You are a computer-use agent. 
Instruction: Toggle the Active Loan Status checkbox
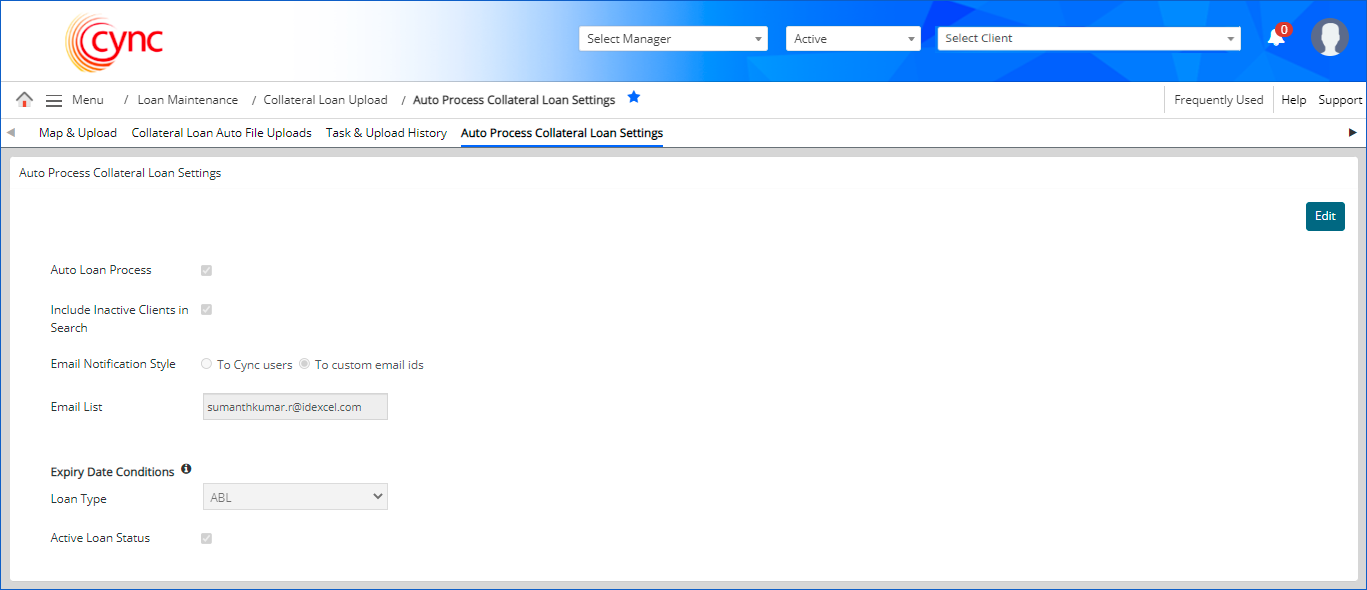point(207,539)
